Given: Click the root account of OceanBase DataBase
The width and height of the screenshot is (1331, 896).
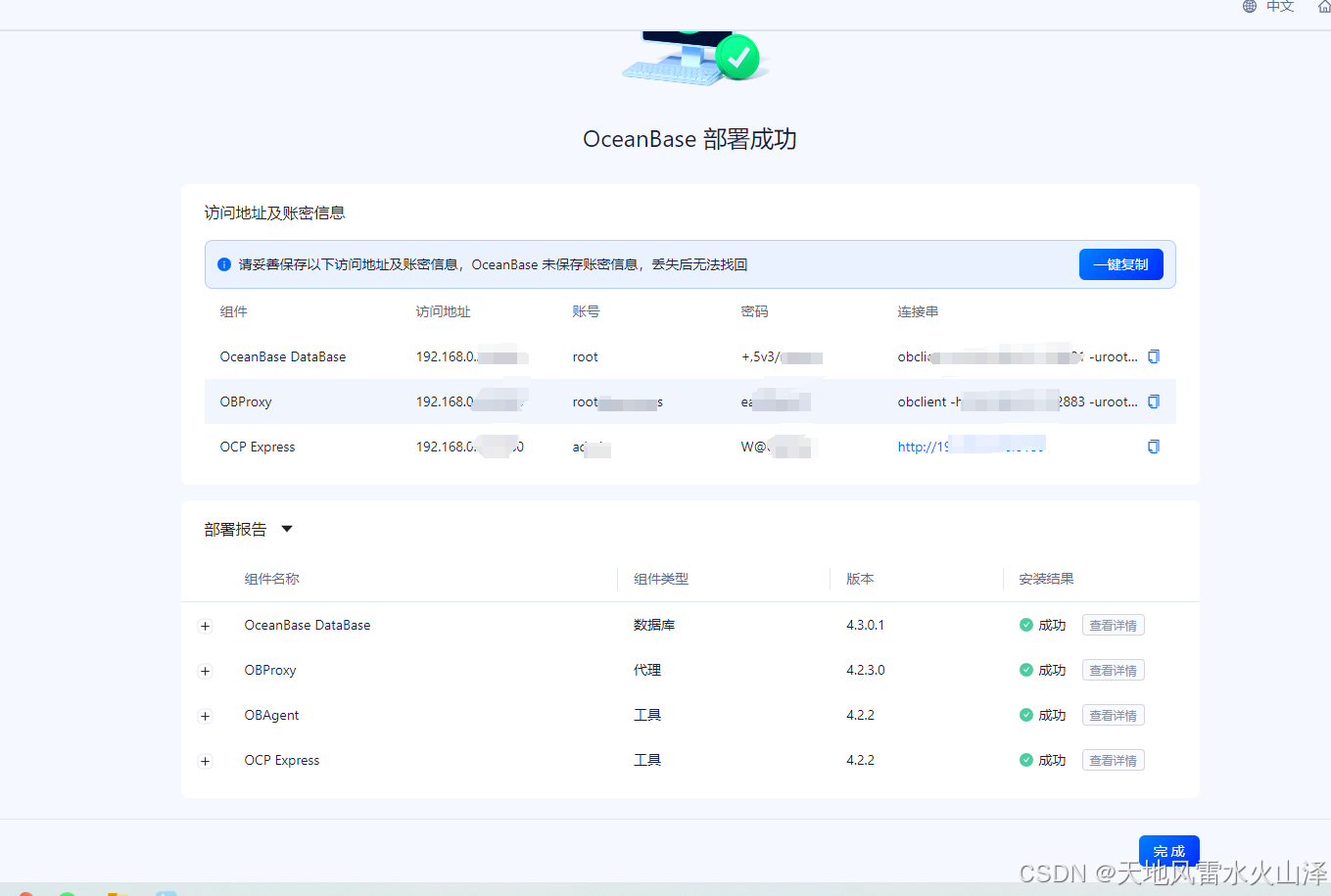Looking at the screenshot, I should [585, 356].
